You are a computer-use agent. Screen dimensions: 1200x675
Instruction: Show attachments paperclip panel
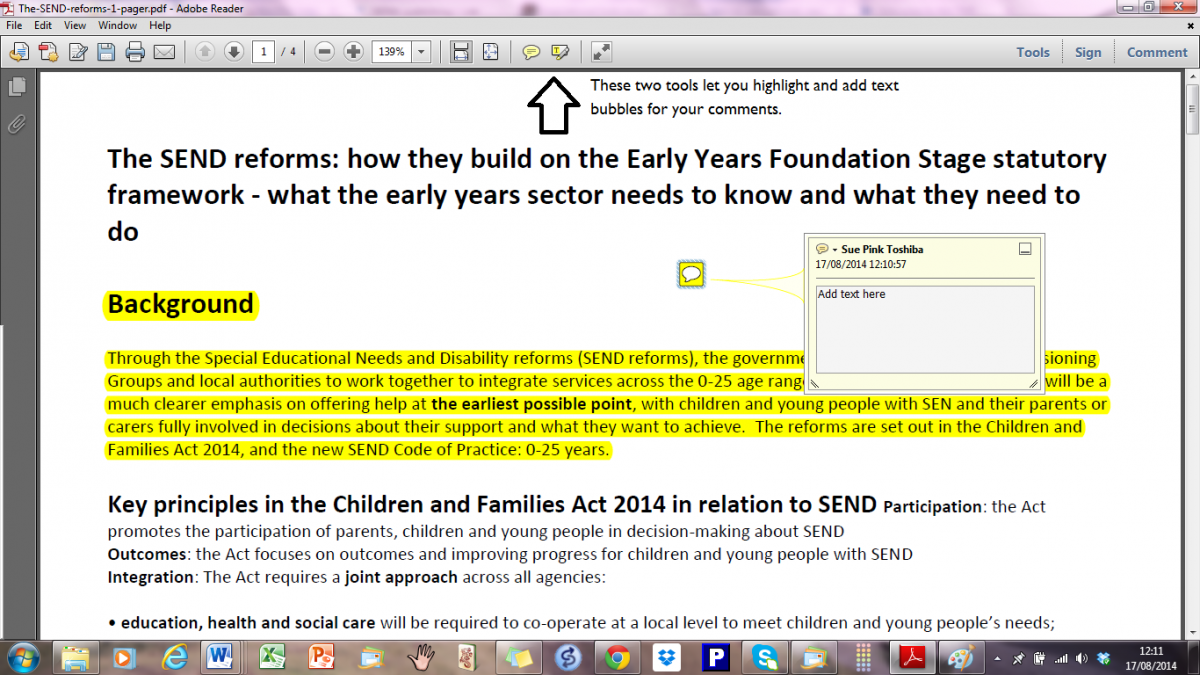point(16,124)
